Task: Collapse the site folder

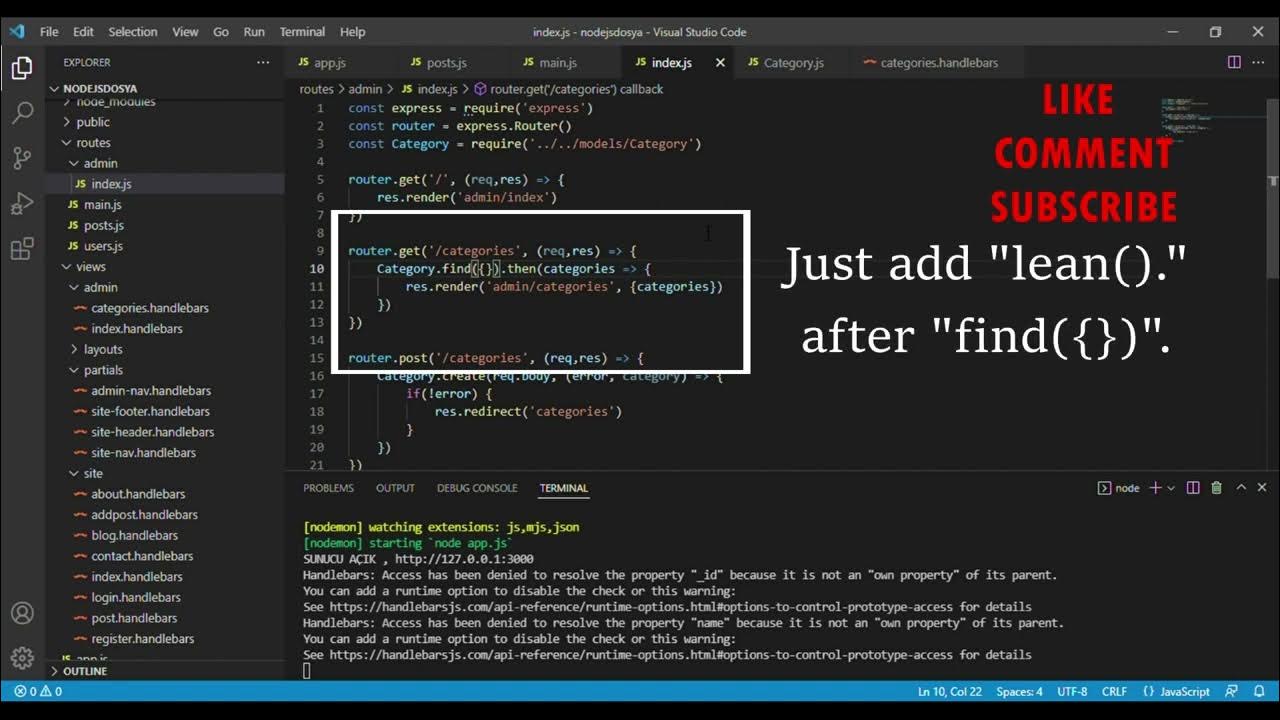Action: [x=165, y=473]
